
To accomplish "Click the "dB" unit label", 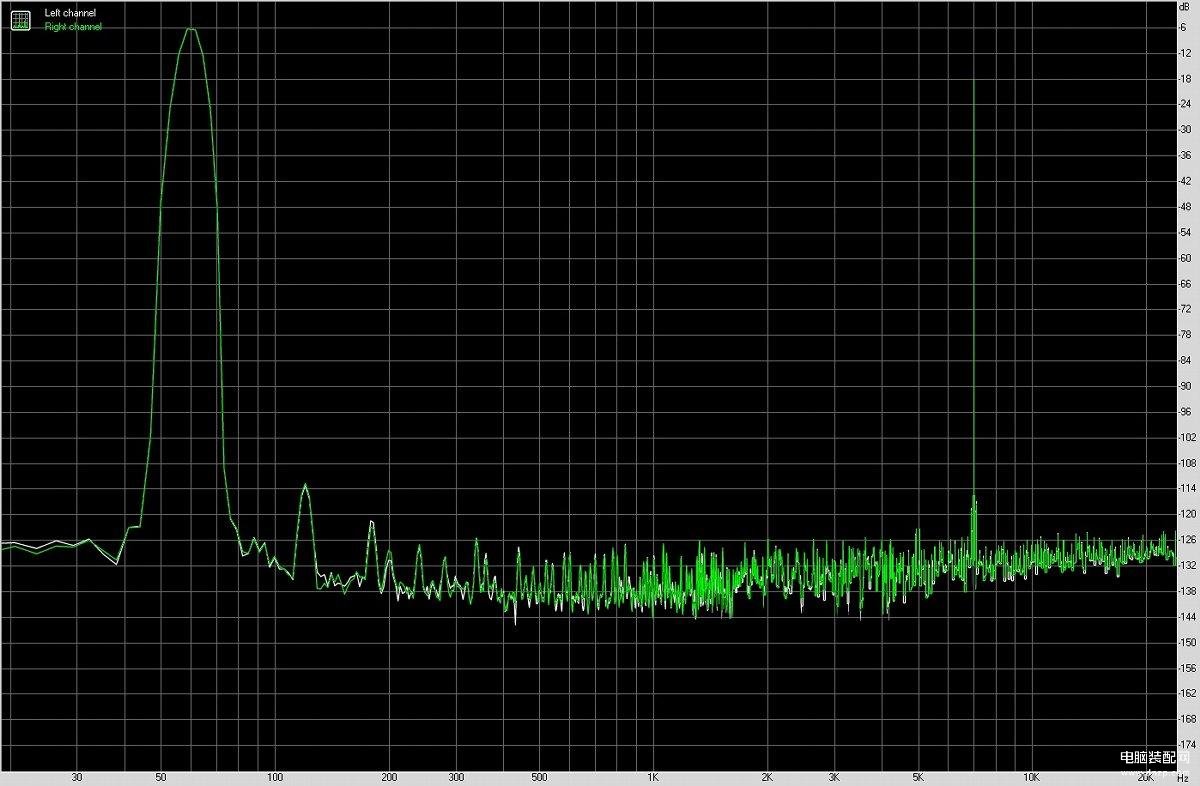I will click(x=1185, y=7).
